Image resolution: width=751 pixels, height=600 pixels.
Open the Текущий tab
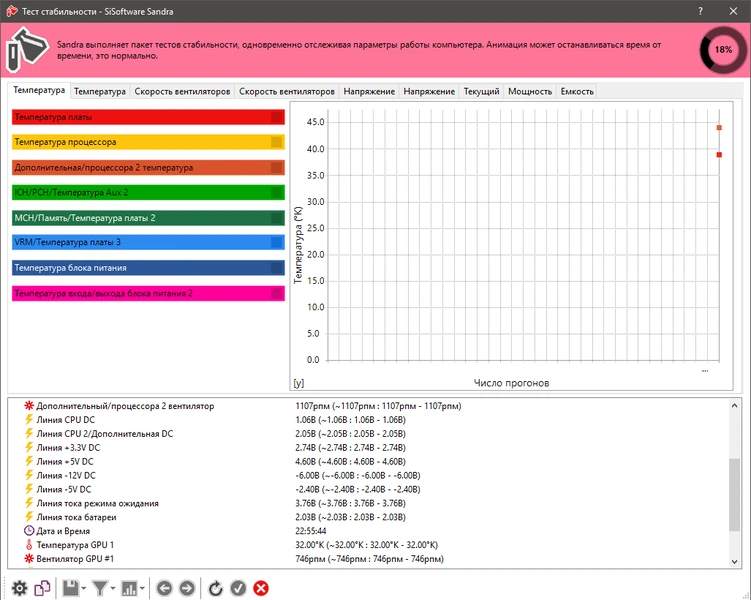click(481, 91)
